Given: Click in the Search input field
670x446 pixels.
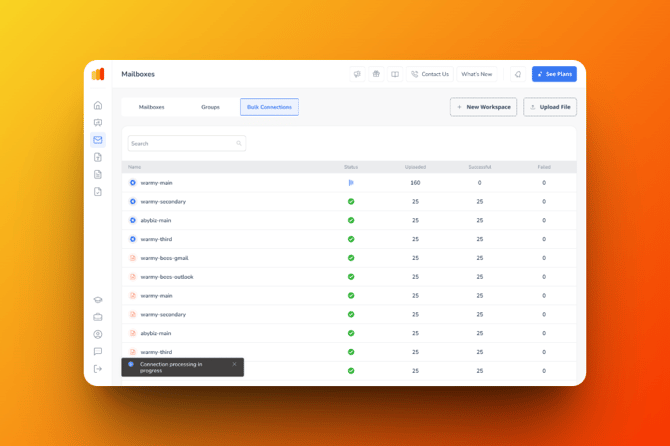Looking at the screenshot, I should pos(182,144).
